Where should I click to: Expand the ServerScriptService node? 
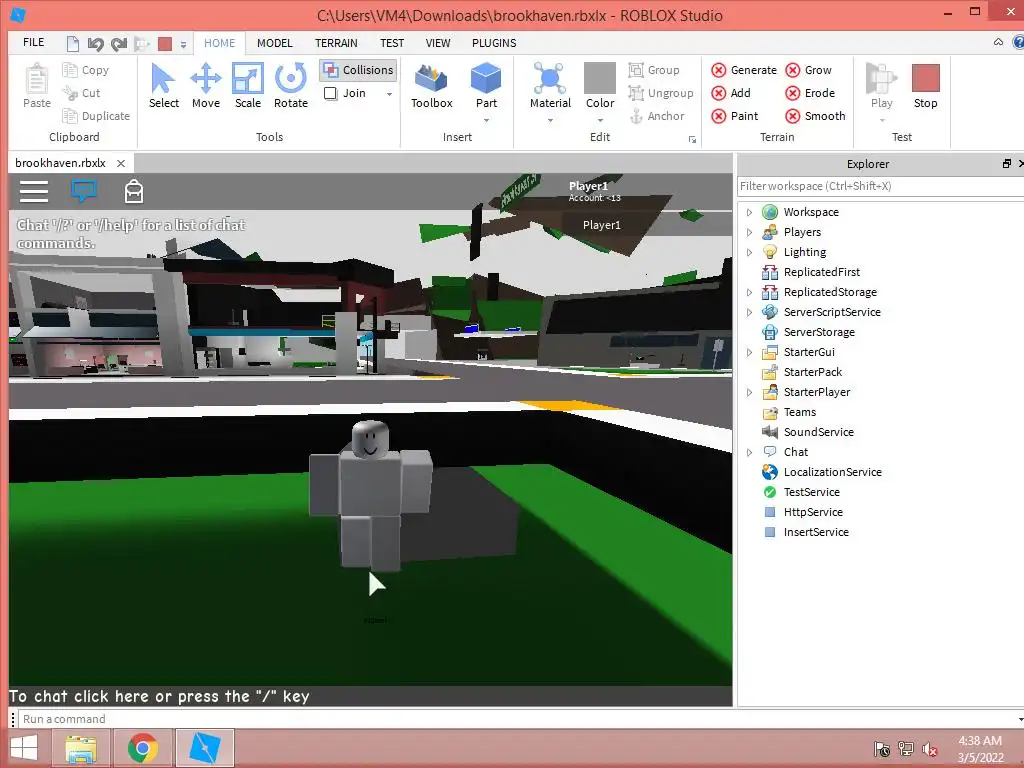click(x=749, y=312)
